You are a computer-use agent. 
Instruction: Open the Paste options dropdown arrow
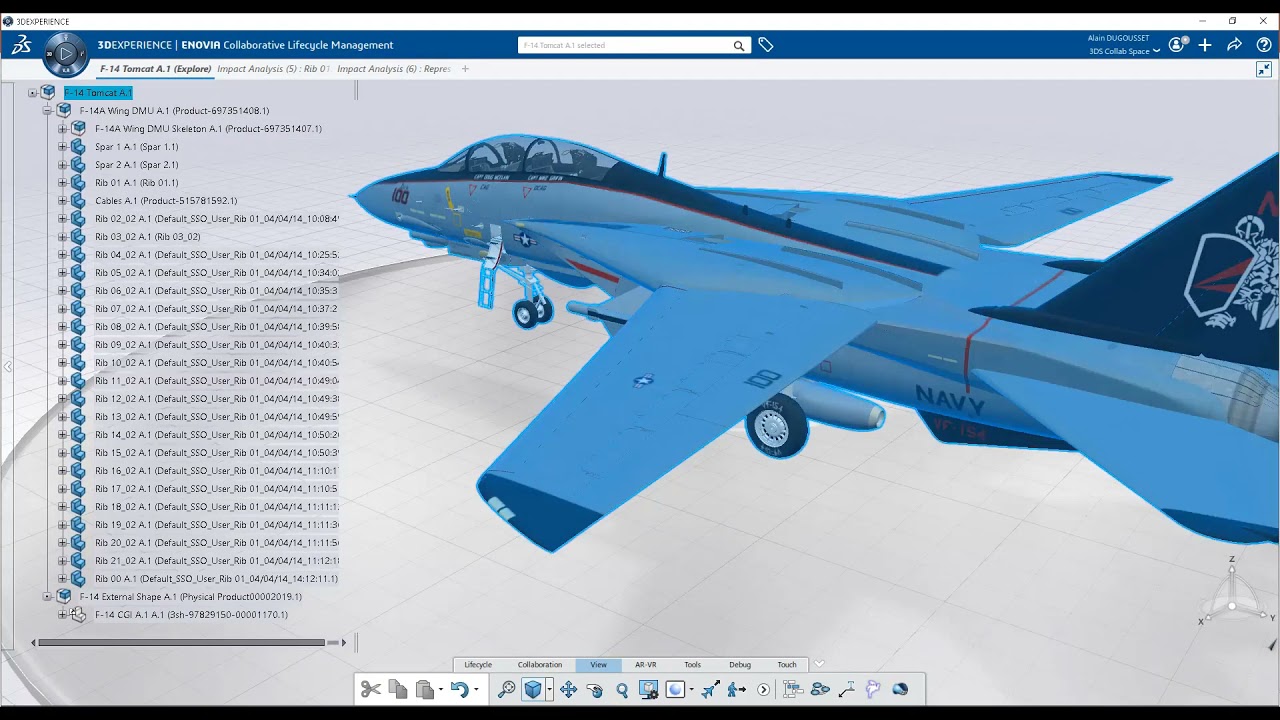(x=441, y=690)
